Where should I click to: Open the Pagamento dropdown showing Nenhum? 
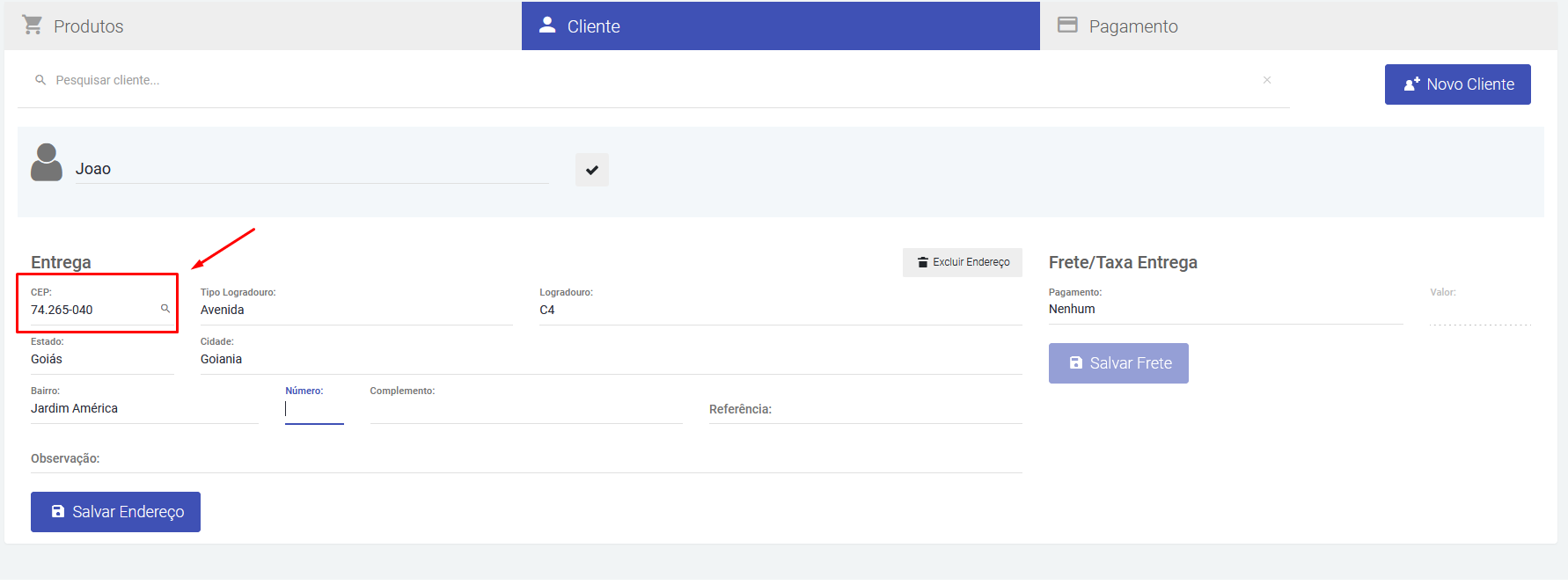1223,310
